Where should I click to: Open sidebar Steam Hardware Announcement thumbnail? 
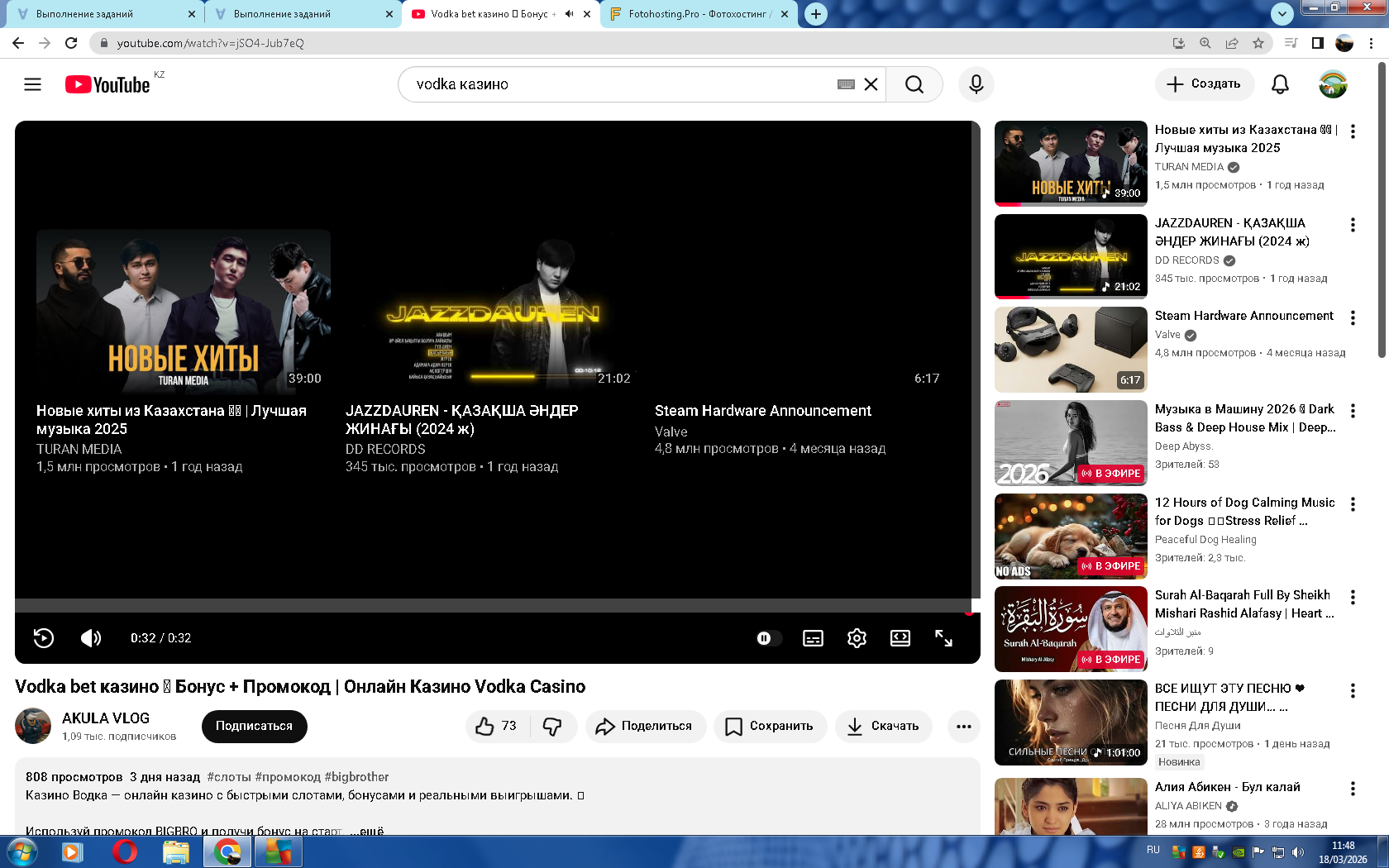[x=1071, y=350]
